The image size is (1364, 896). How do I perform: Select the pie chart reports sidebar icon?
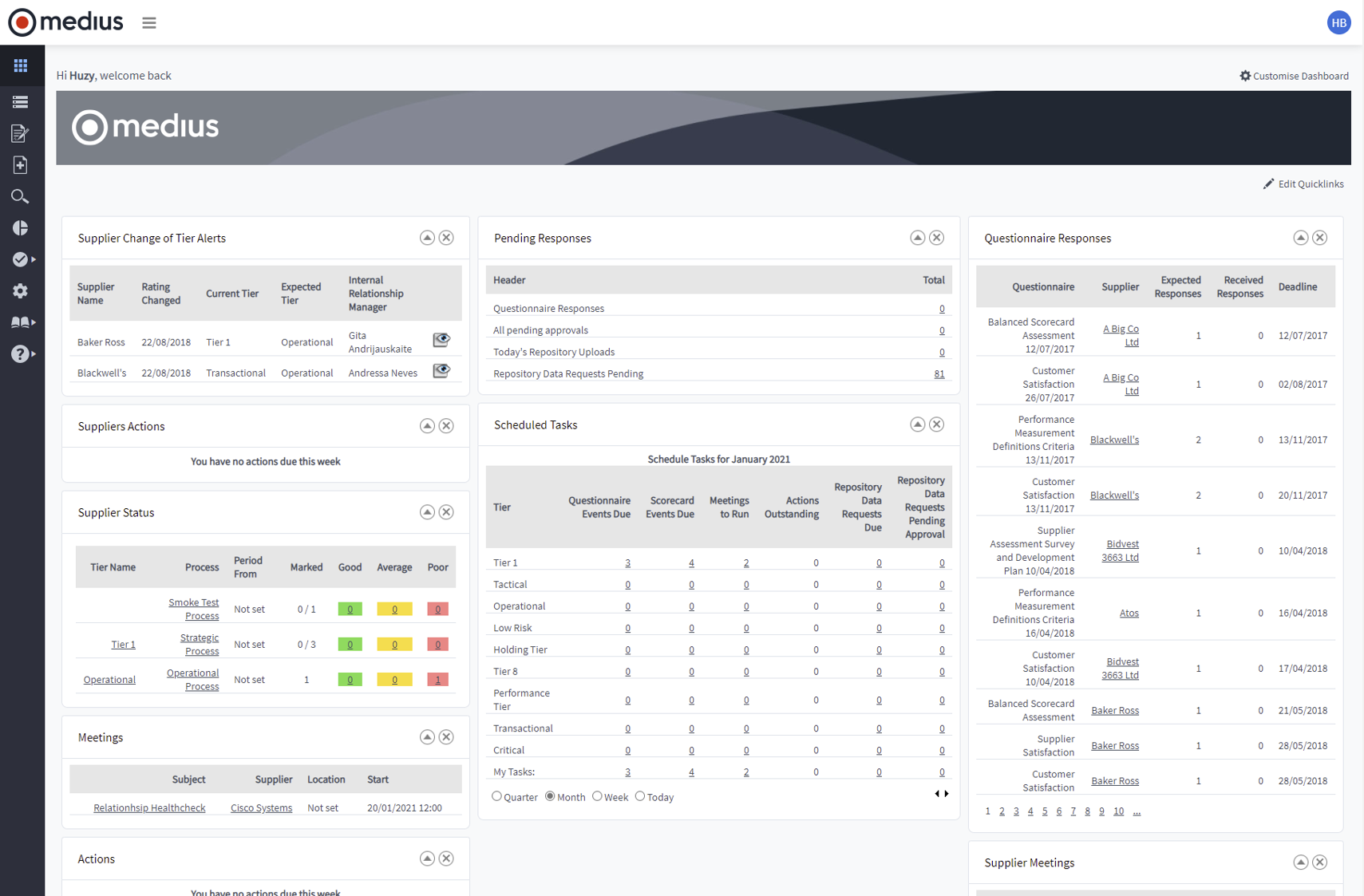21,228
